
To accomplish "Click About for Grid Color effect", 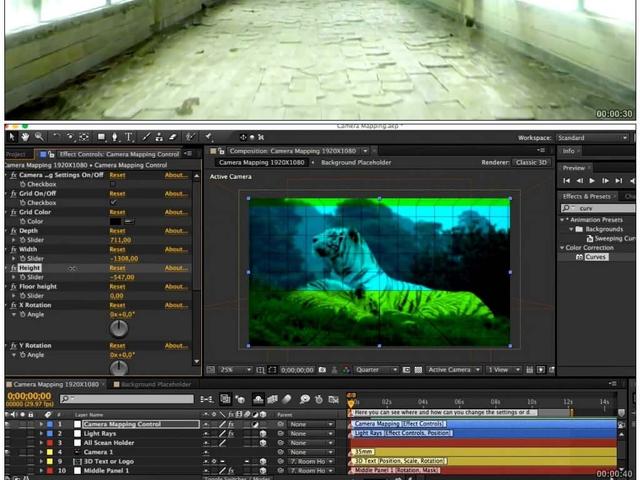I will coord(176,212).
